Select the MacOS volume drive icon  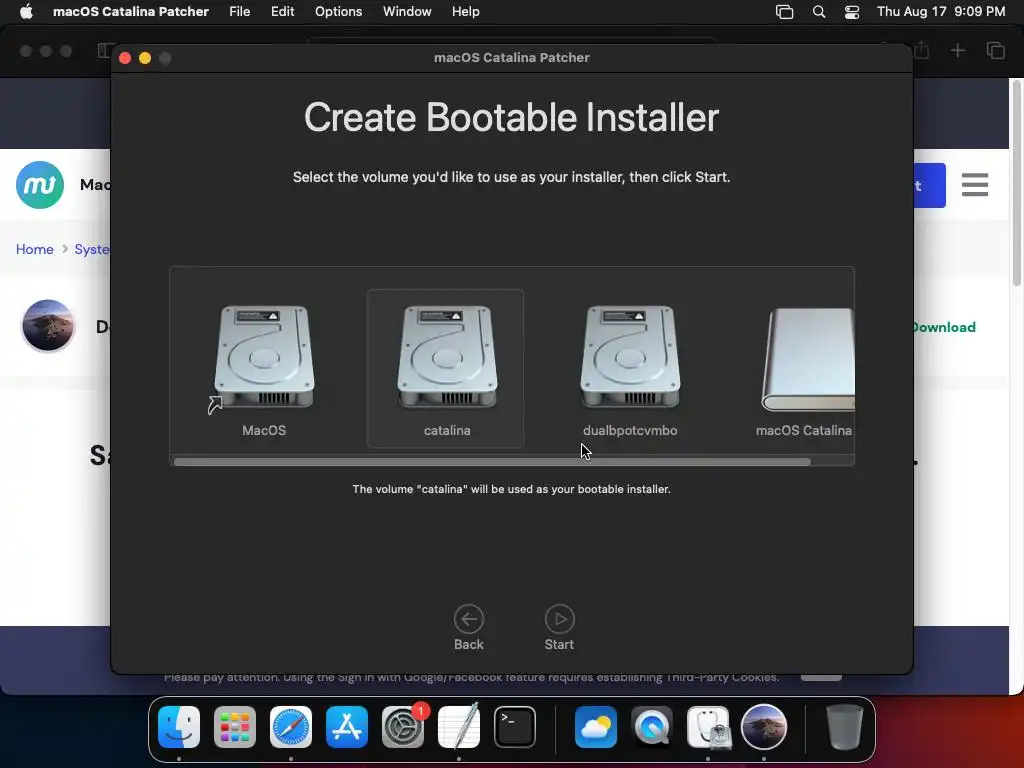264,357
